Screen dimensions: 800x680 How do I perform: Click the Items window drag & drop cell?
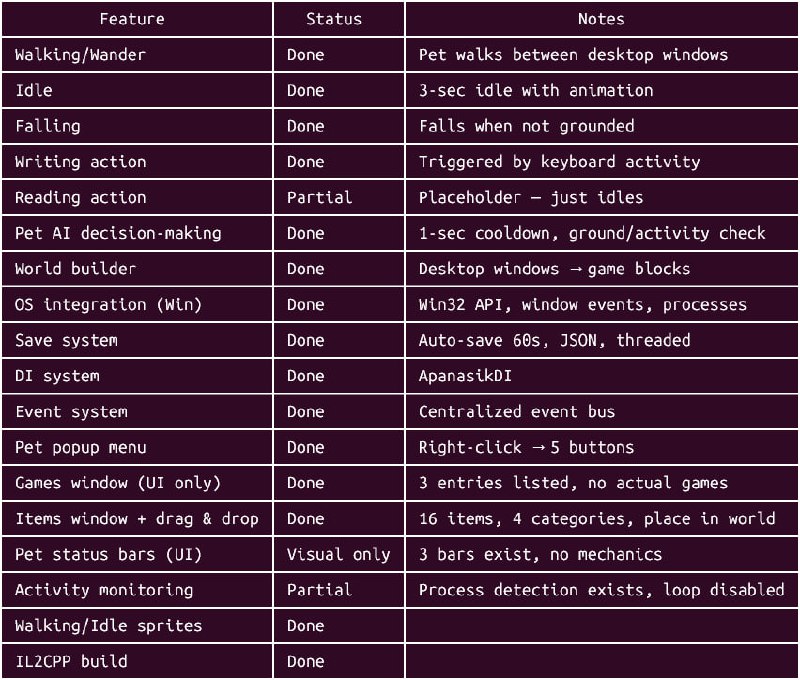click(x=136, y=519)
